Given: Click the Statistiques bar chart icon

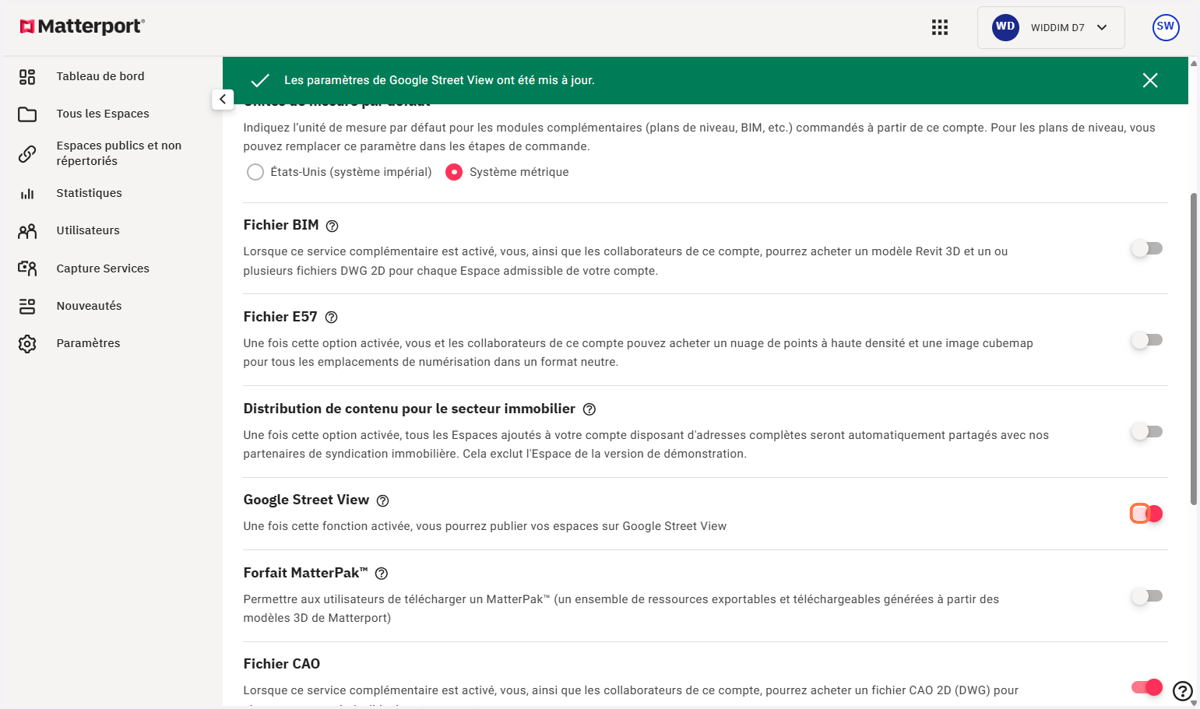Looking at the screenshot, I should point(27,193).
